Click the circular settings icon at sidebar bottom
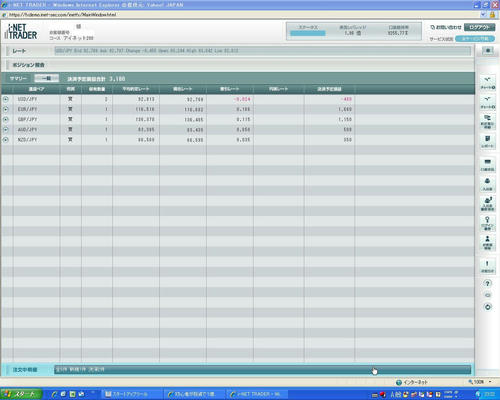The image size is (500, 400). point(487,307)
